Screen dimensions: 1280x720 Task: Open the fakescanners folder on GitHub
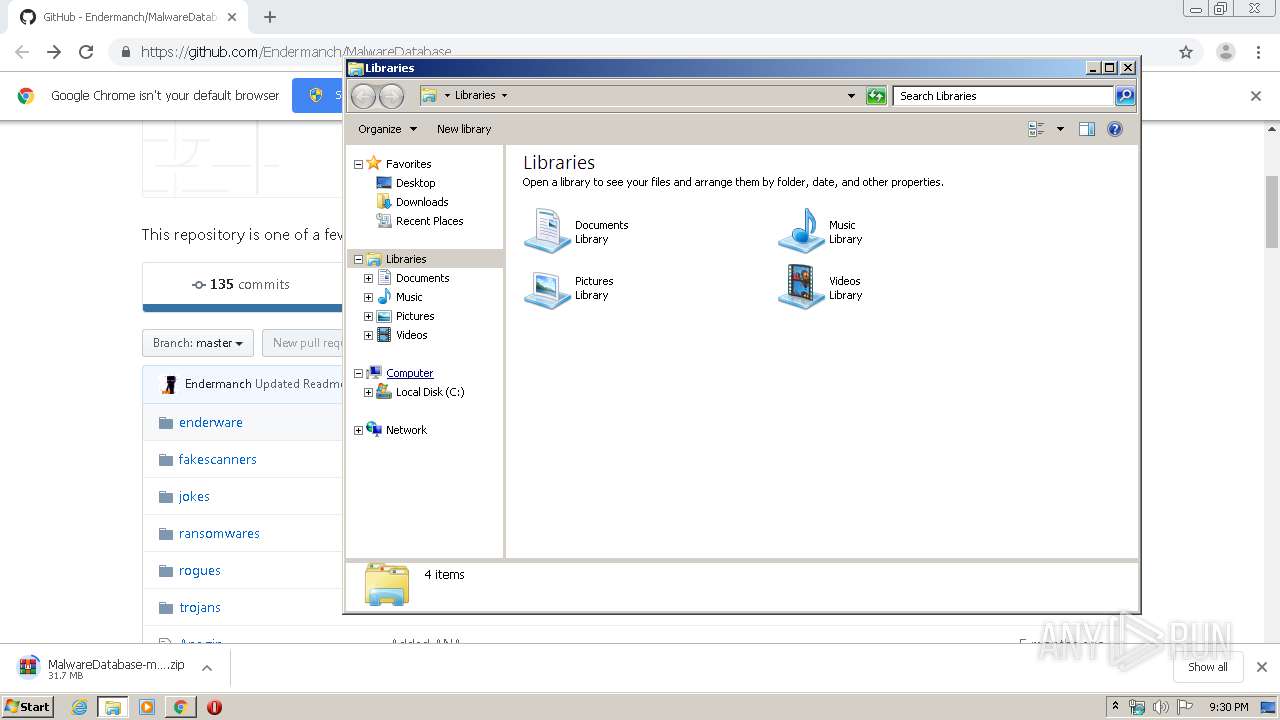[218, 459]
